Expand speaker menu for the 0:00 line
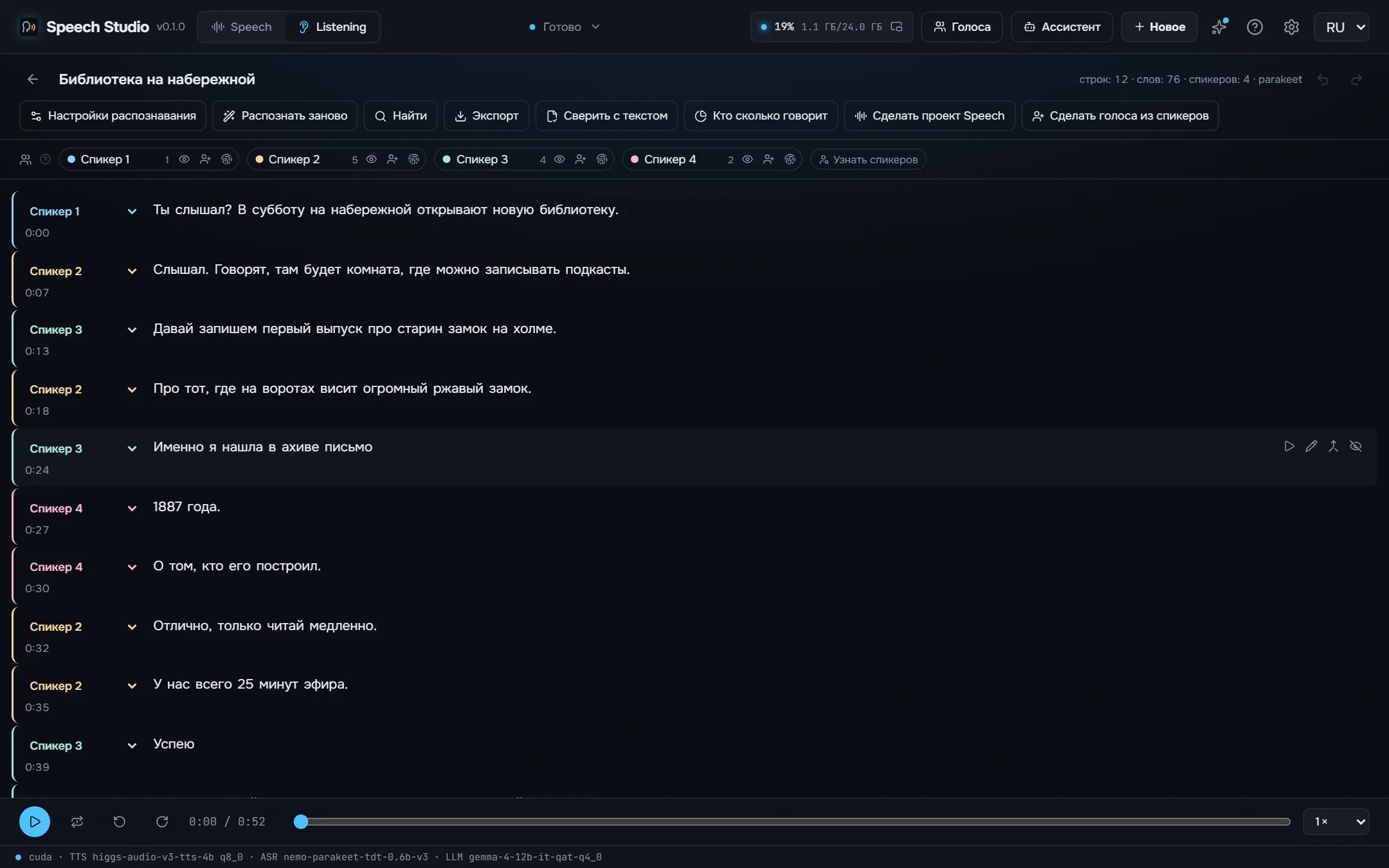Screen dimensions: 1389x868 coord(132,212)
